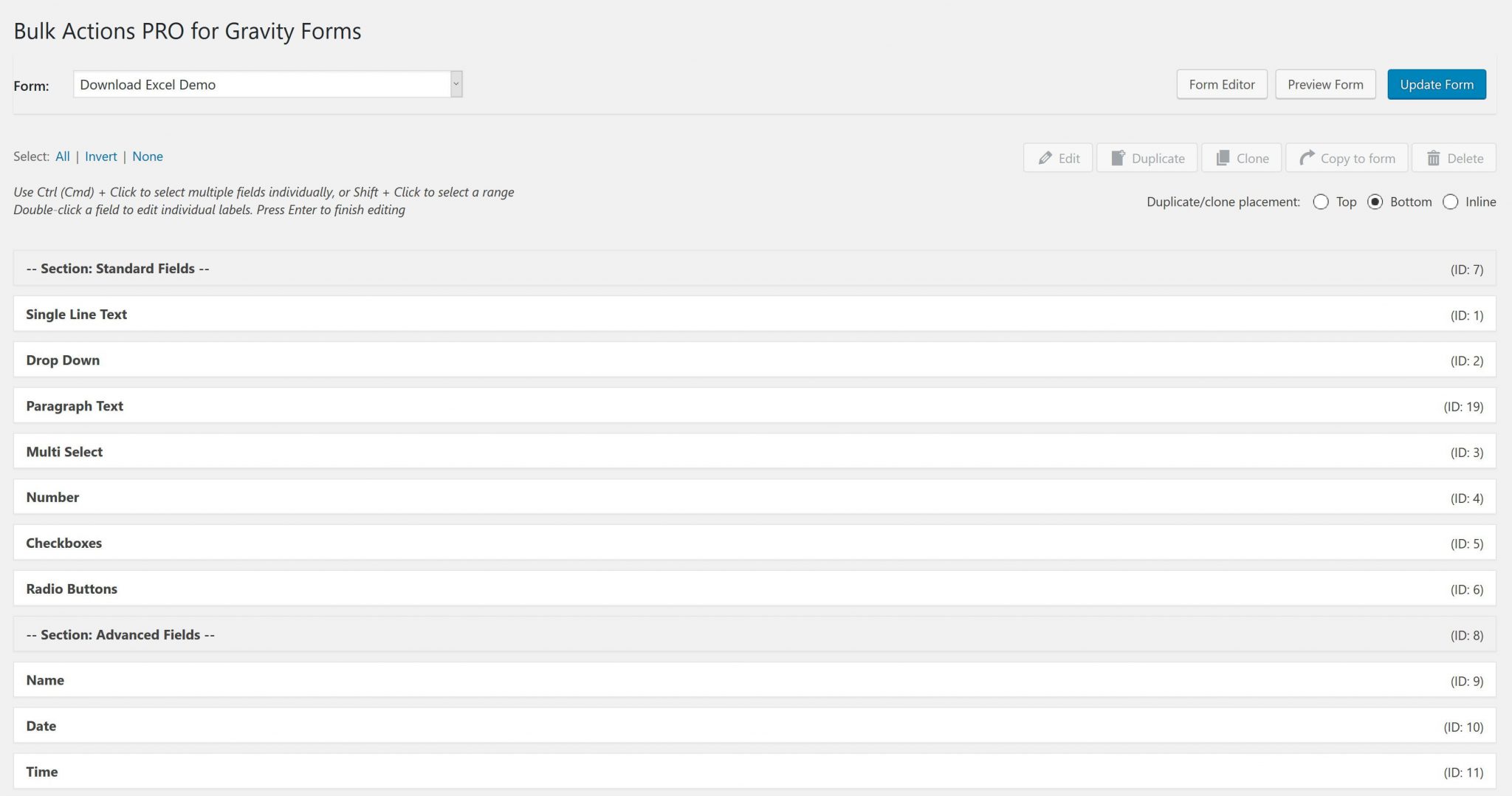This screenshot has width=1512, height=796.
Task: Click the (ID: 19) label
Action: (x=1463, y=407)
